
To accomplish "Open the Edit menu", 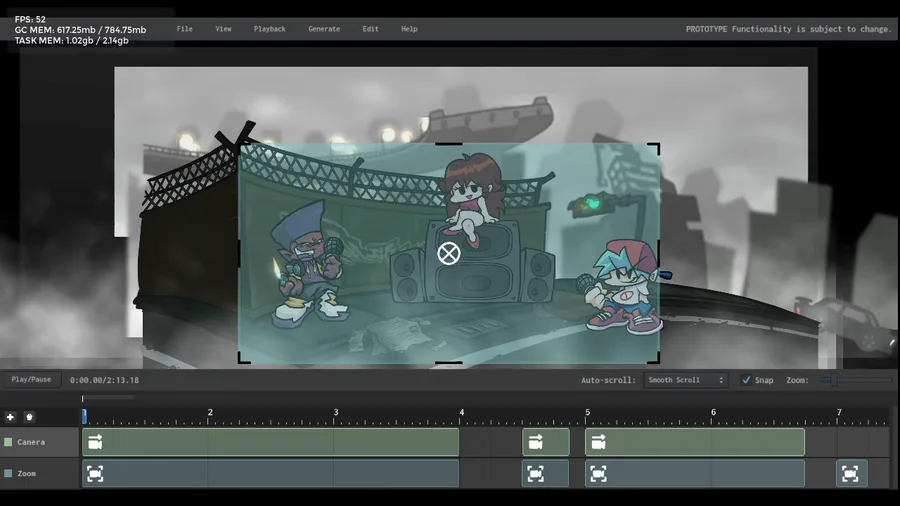I will pyautogui.click(x=370, y=29).
